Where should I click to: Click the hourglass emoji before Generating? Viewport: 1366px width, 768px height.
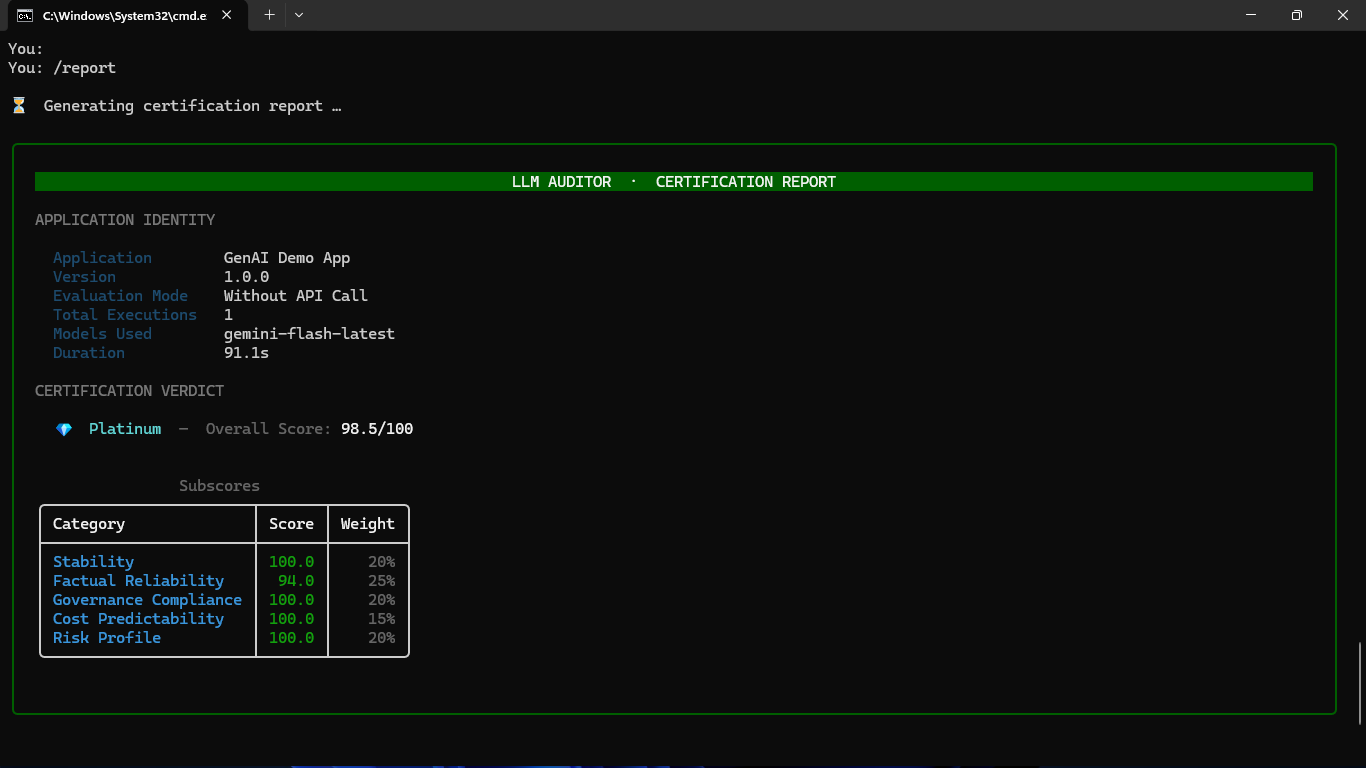click(18, 105)
